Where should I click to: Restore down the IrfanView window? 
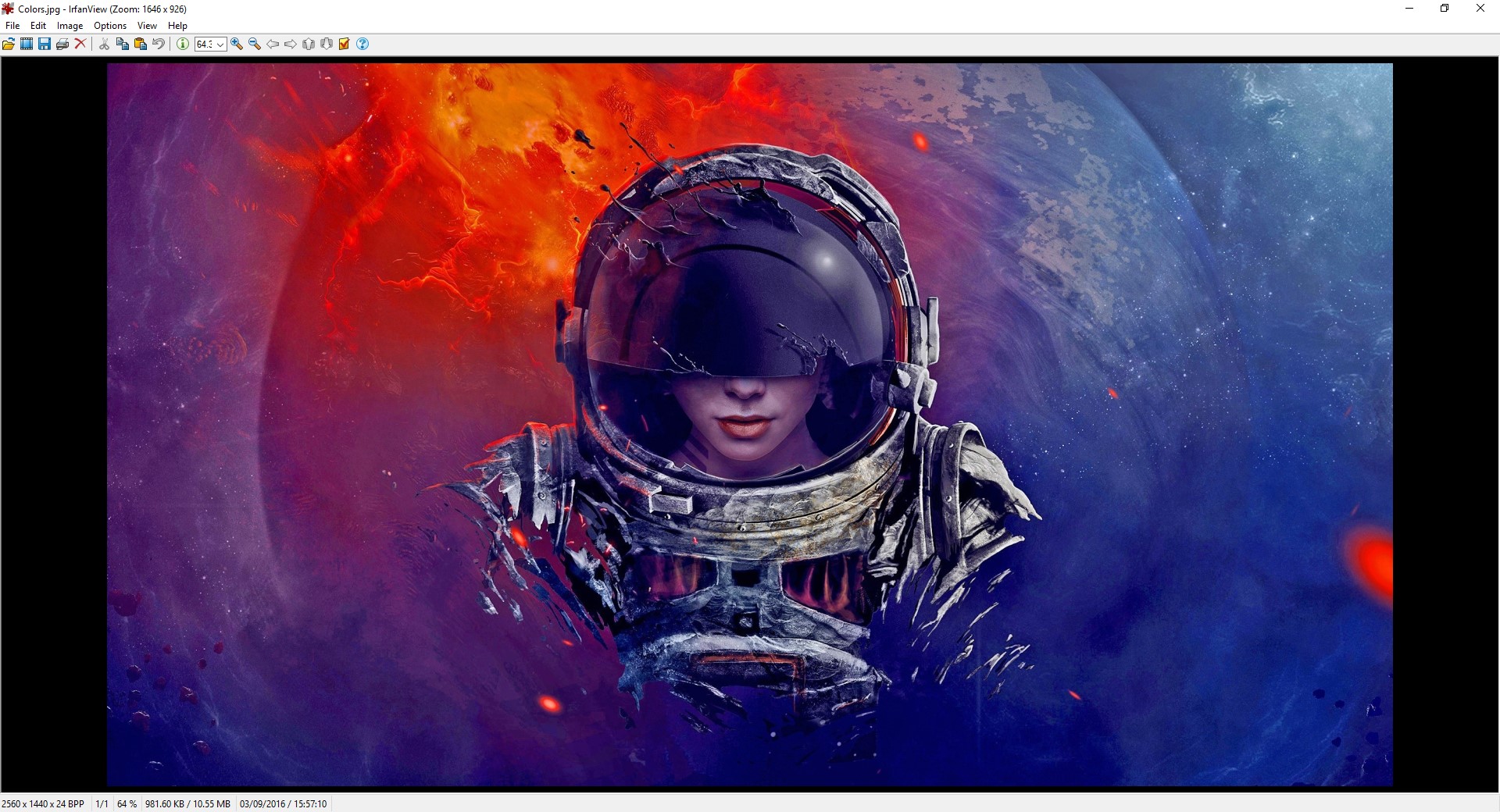[x=1445, y=9]
